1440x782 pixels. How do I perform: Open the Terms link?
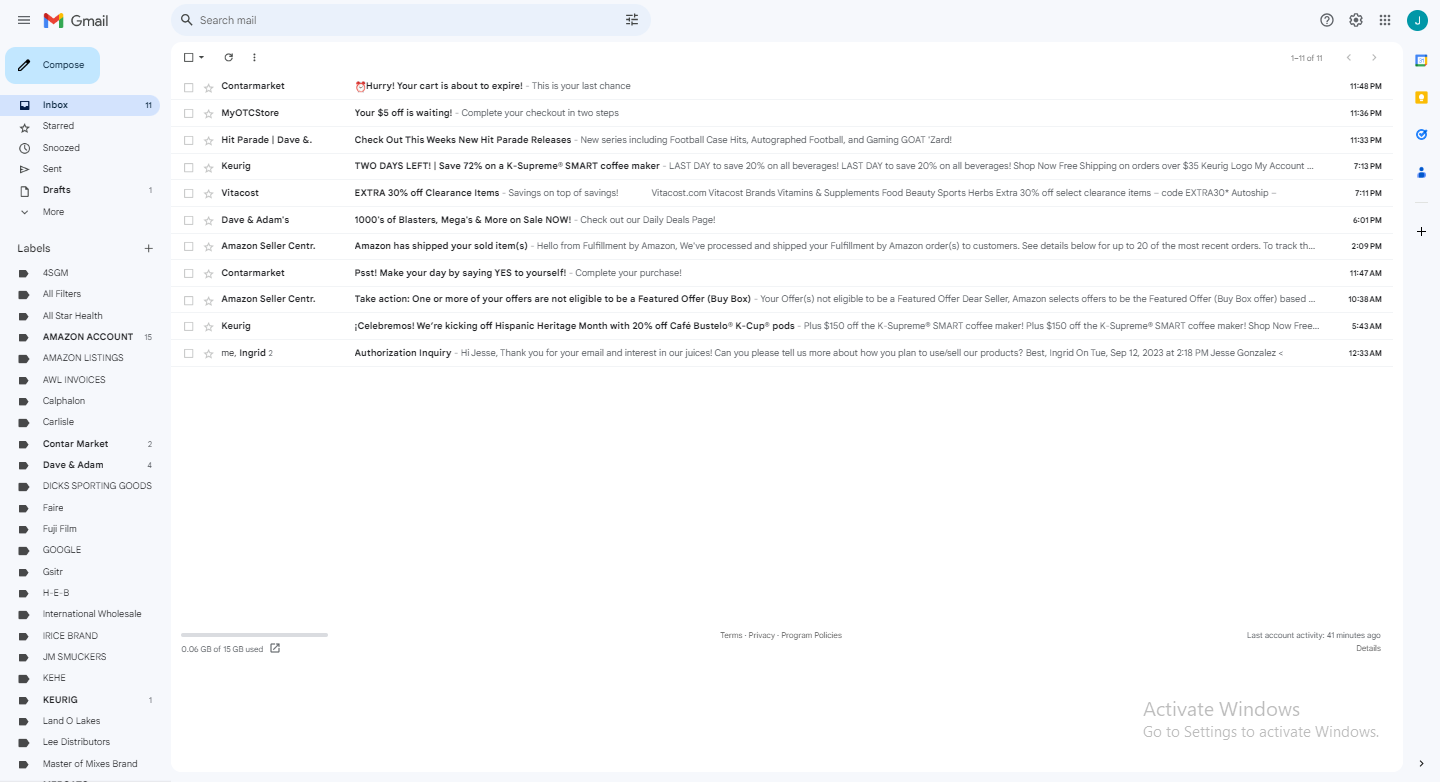pyautogui.click(x=731, y=636)
